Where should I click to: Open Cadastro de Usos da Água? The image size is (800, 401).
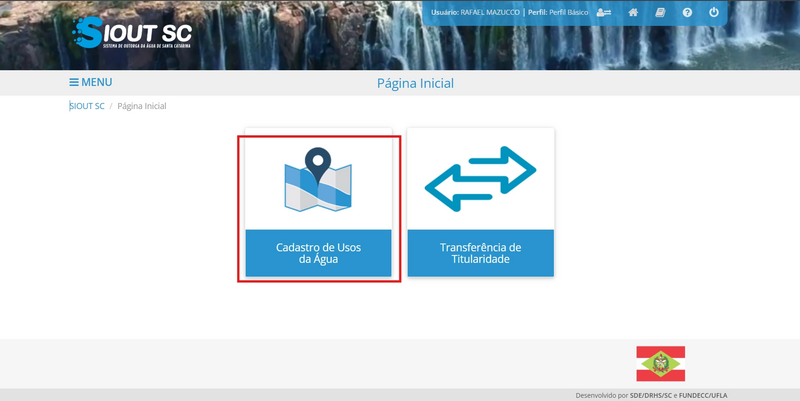pyautogui.click(x=318, y=253)
